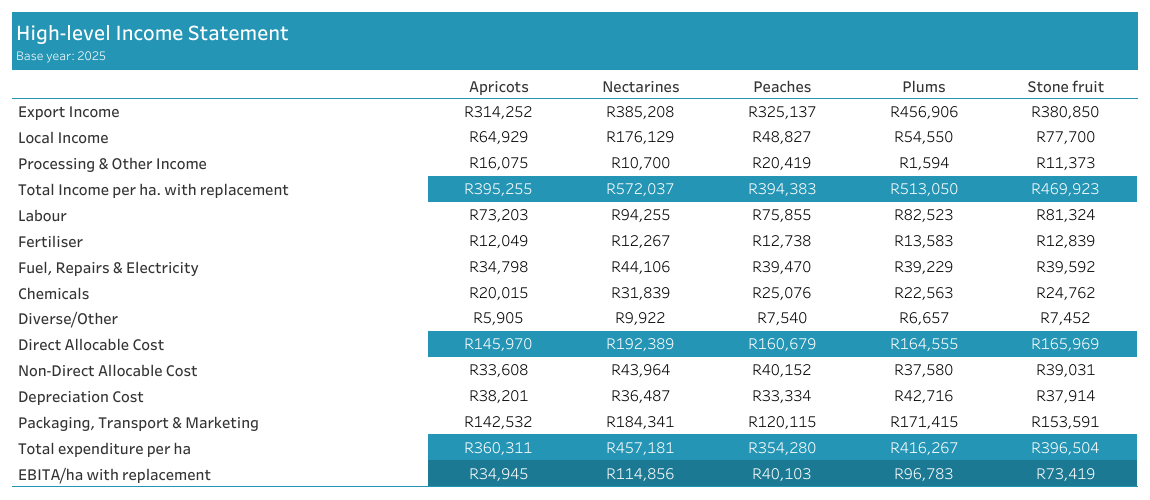
Task: Click Plums Fertiliser value R13,583
Action: coord(923,241)
